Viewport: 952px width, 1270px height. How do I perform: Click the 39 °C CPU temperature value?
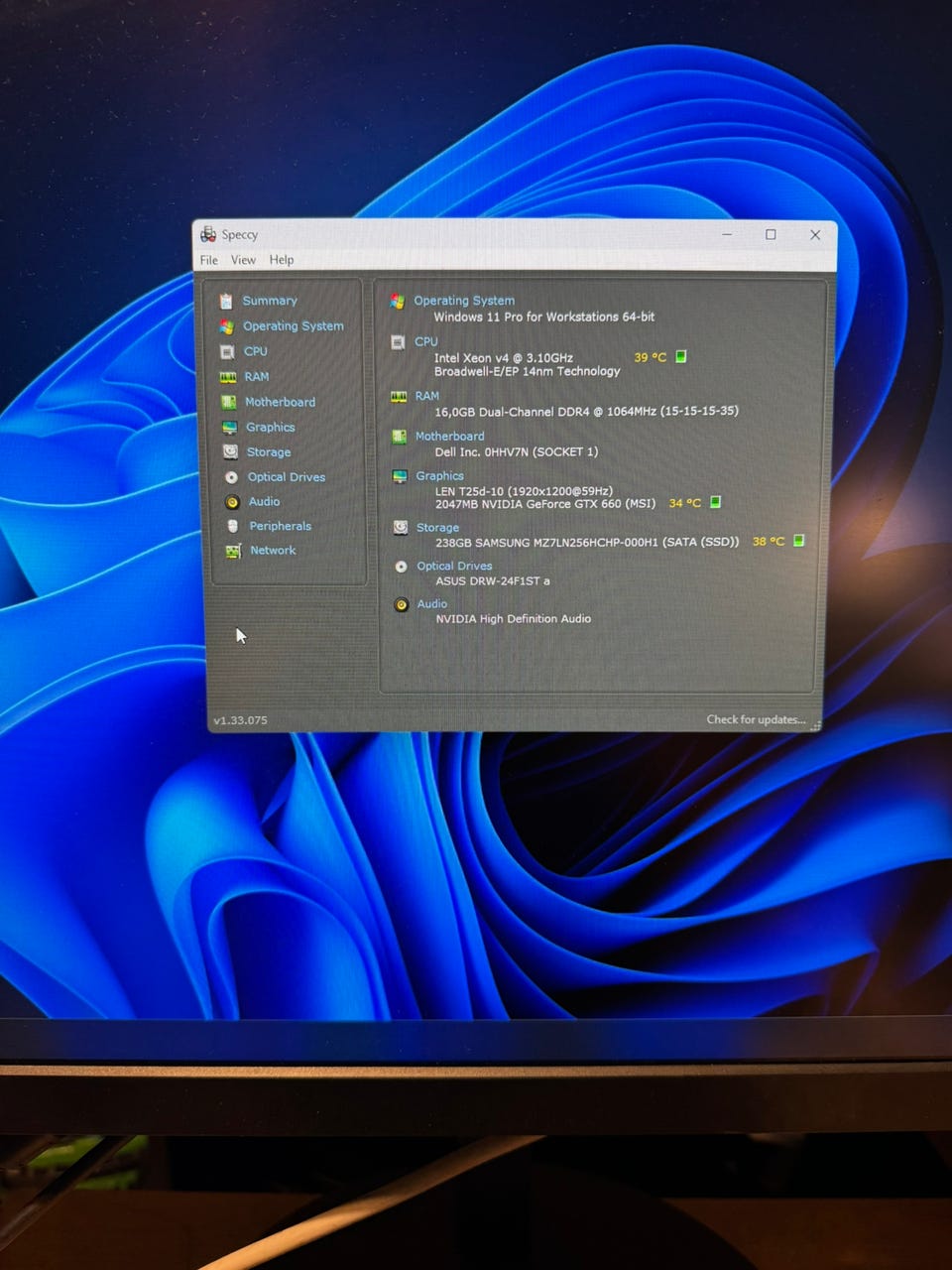tap(651, 357)
